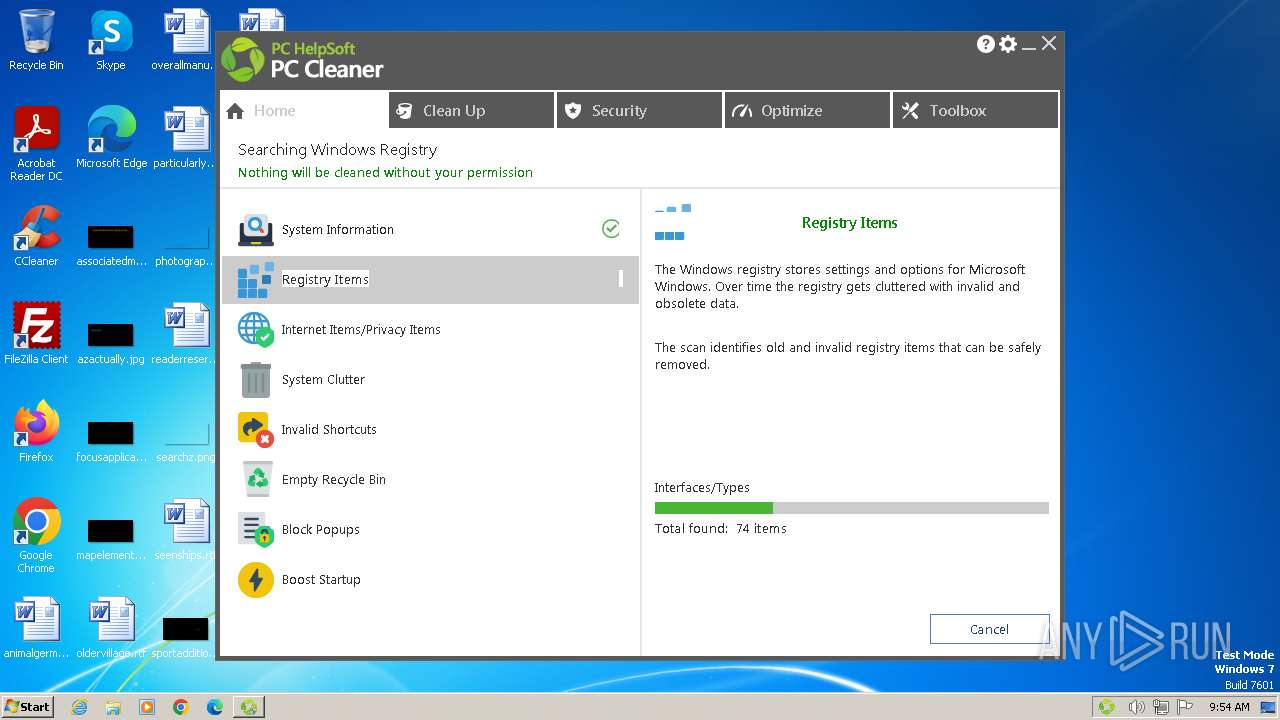The width and height of the screenshot is (1280, 720).
Task: Open Internet Explorer from taskbar
Action: coord(80,707)
